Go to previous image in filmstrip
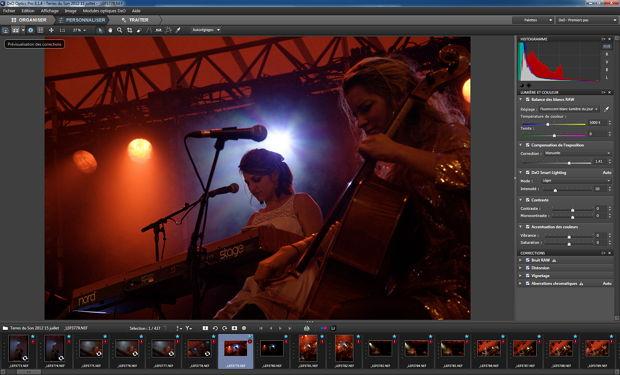This screenshot has width=620, height=375. 271,328
